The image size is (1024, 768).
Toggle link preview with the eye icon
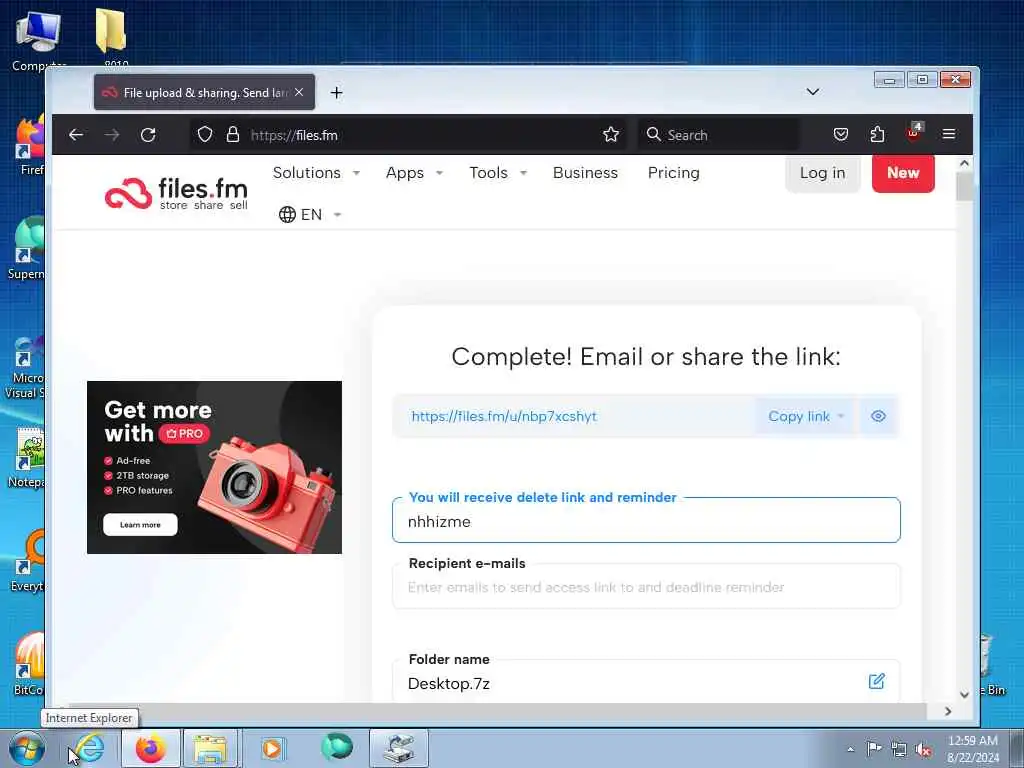878,416
